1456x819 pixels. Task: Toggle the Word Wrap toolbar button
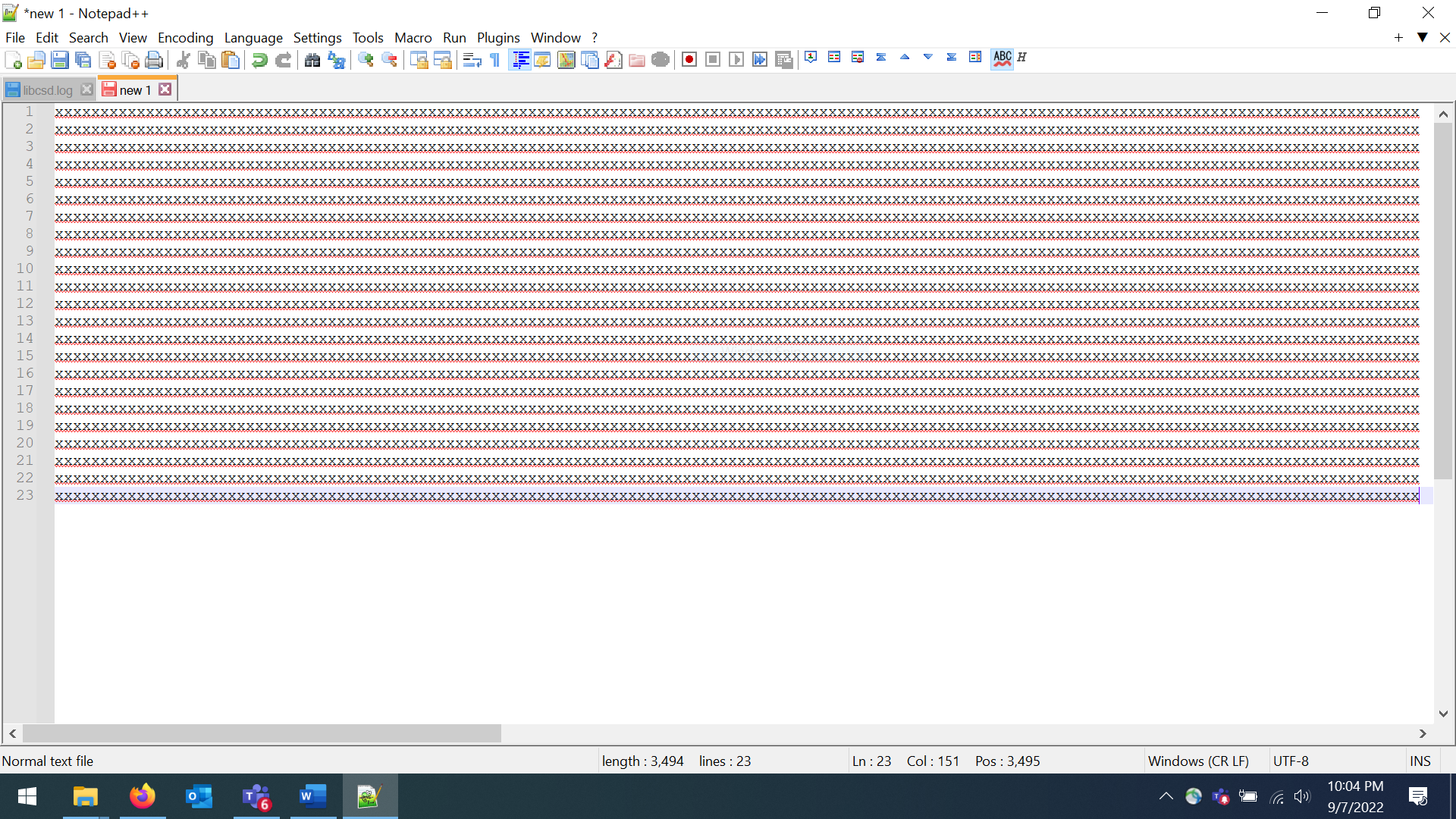point(472,60)
